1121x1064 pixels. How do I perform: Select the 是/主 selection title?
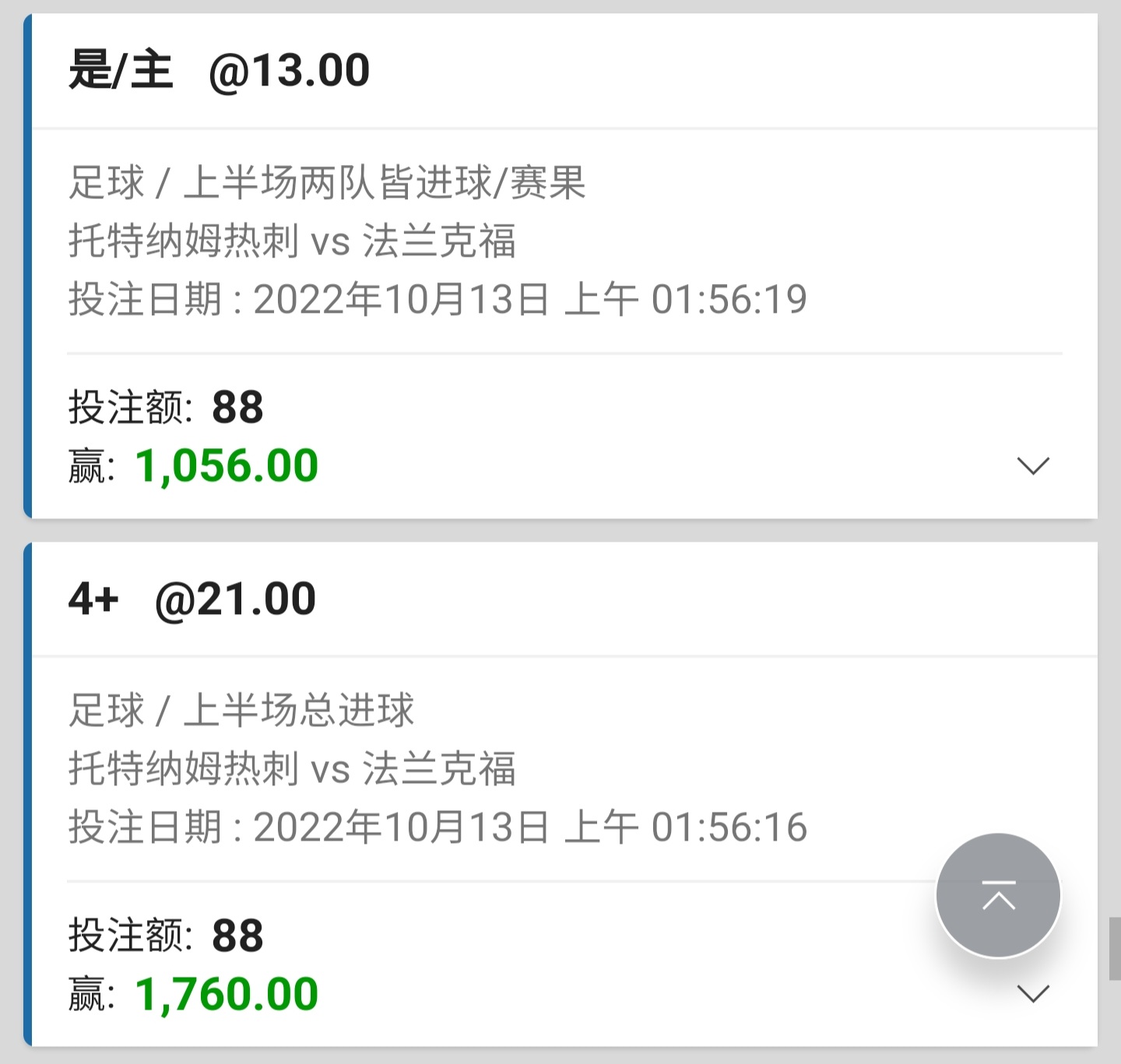coord(121,70)
